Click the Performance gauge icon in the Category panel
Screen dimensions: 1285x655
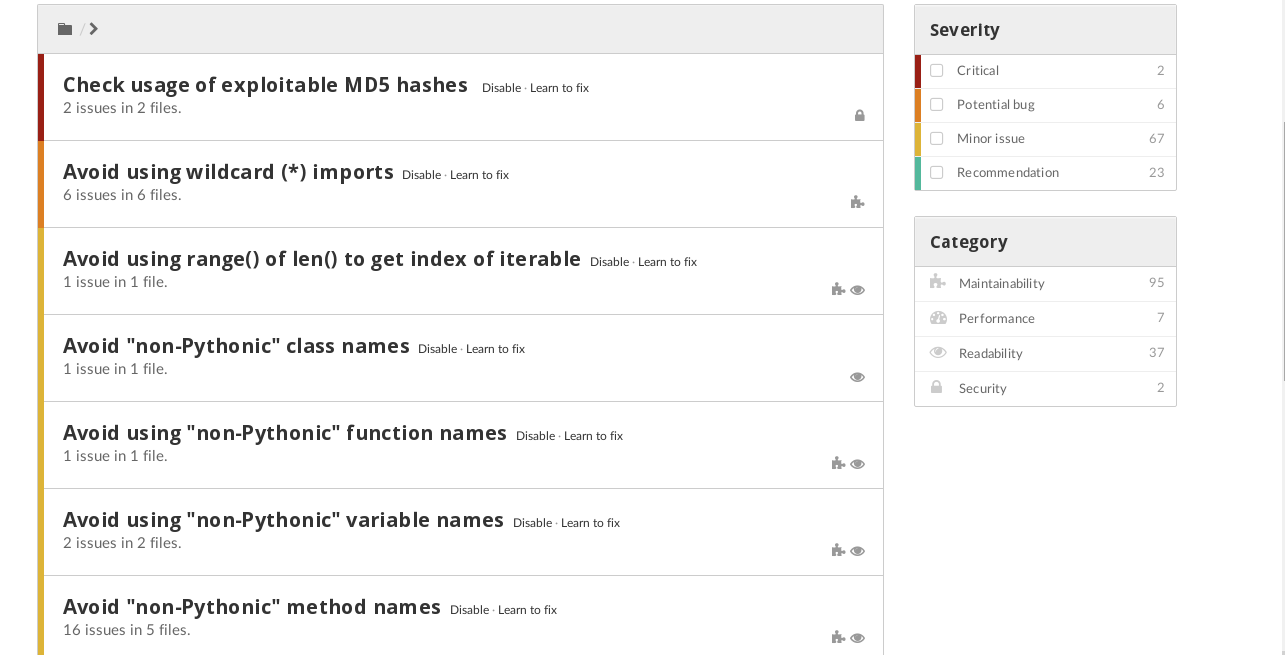(937, 318)
